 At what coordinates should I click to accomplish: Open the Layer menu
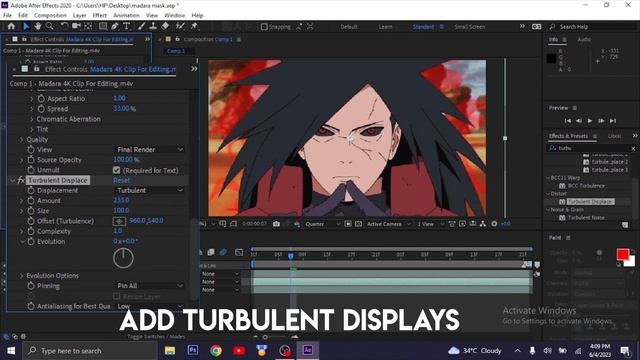click(79, 16)
